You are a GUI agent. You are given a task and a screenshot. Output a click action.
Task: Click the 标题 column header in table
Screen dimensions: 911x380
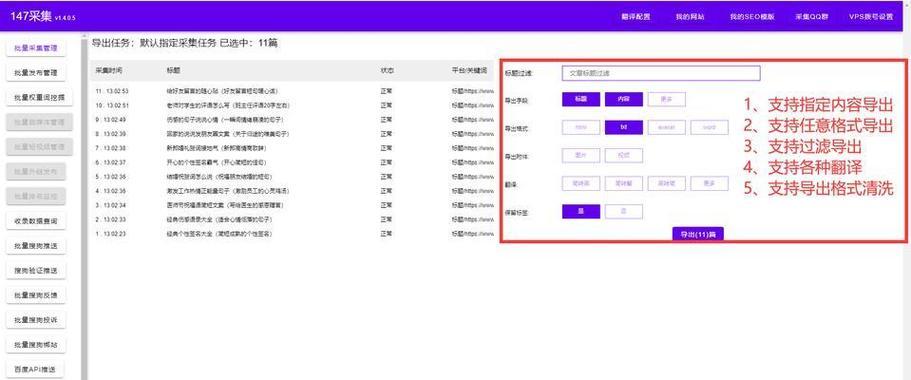pos(173,70)
